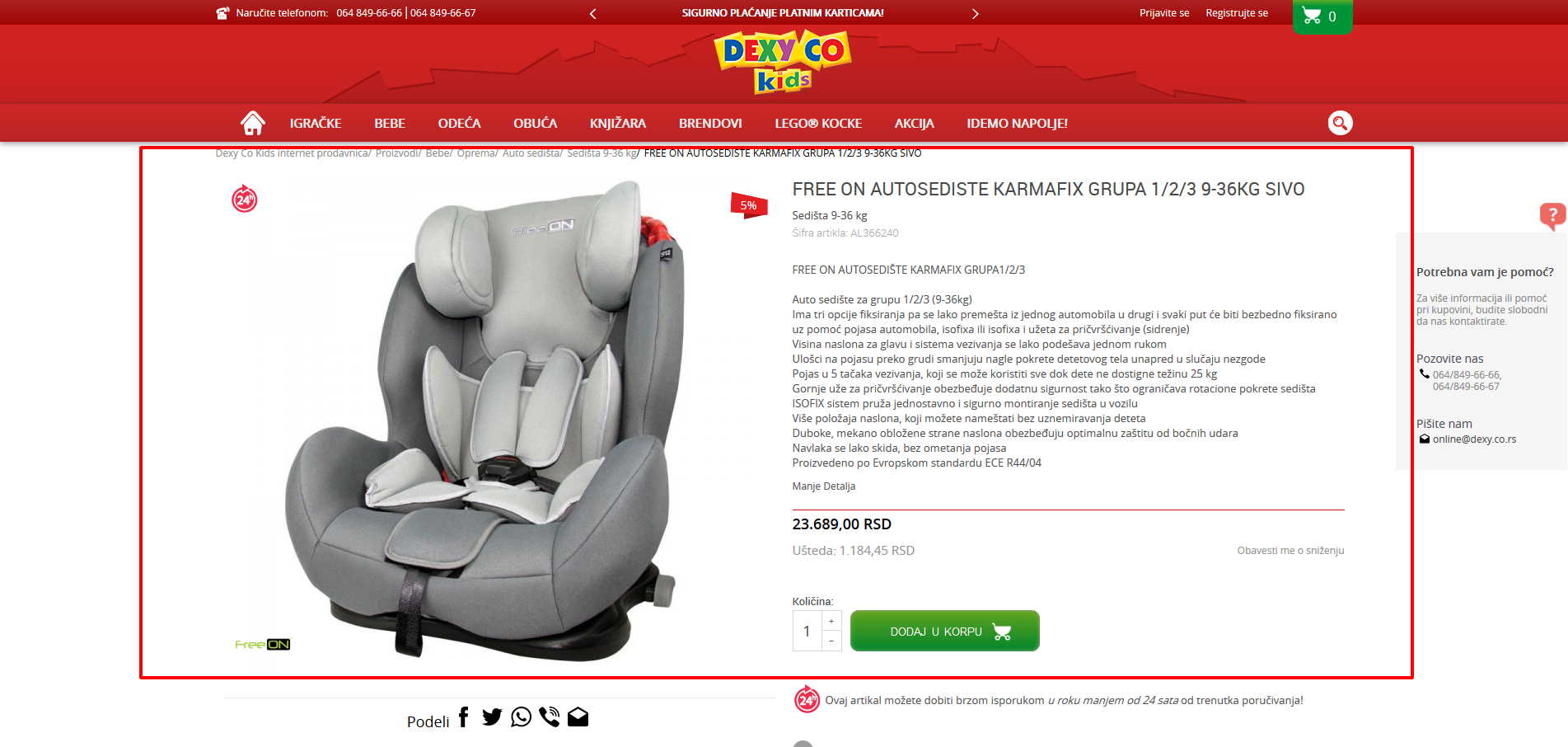Share product on Facebook
Image resolution: width=1568 pixels, height=747 pixels.
tap(464, 717)
